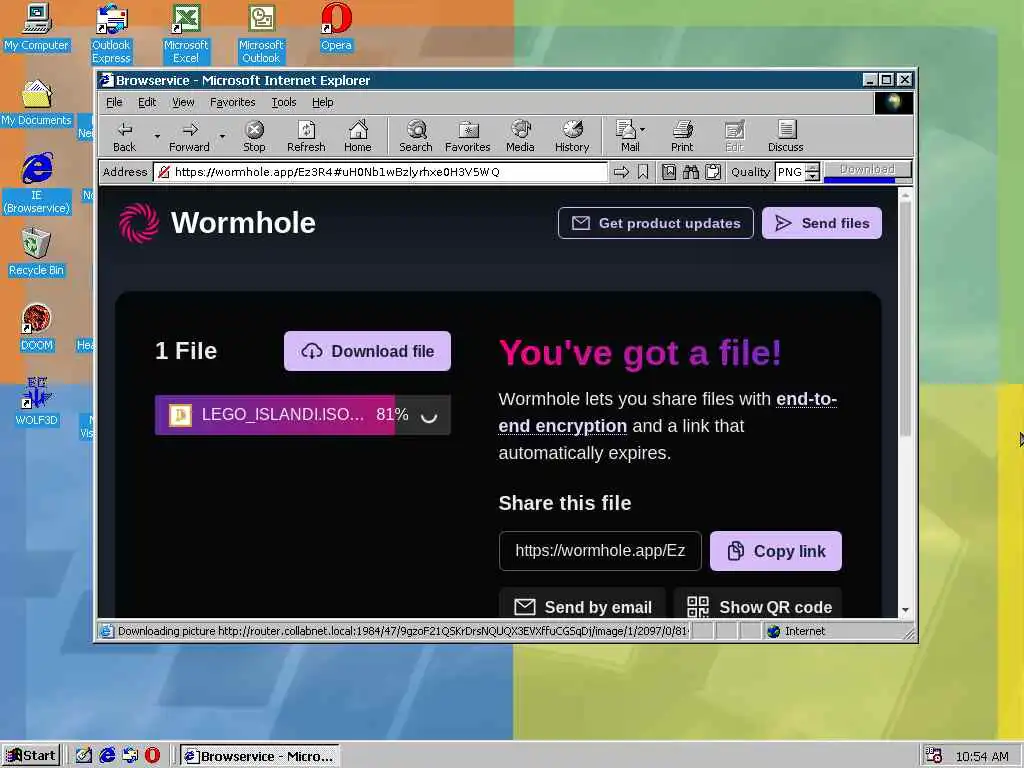Launch Internet Explorer from quick launch
This screenshot has height=768, width=1024.
click(x=107, y=756)
